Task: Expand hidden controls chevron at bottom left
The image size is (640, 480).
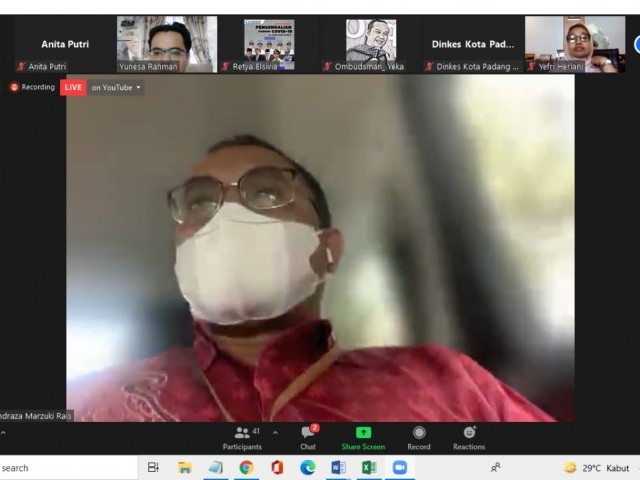Action: tap(3, 433)
